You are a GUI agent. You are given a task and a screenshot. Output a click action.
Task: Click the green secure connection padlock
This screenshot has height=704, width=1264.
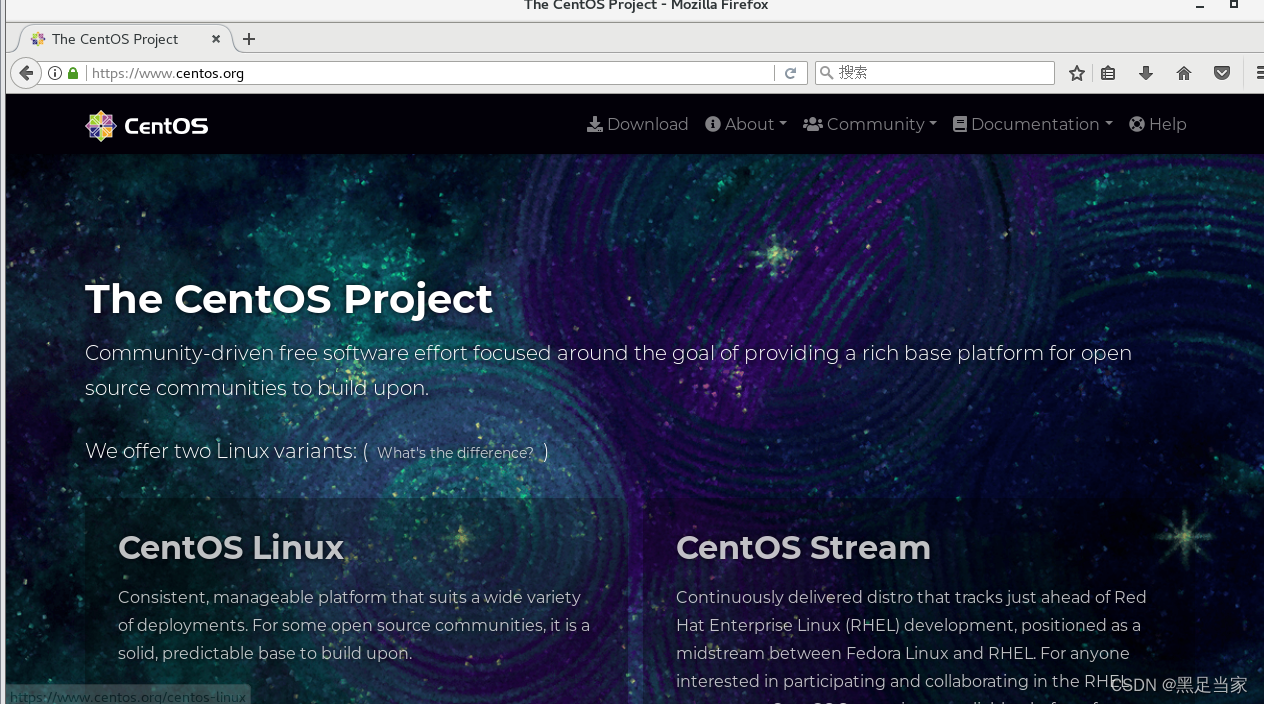point(73,73)
